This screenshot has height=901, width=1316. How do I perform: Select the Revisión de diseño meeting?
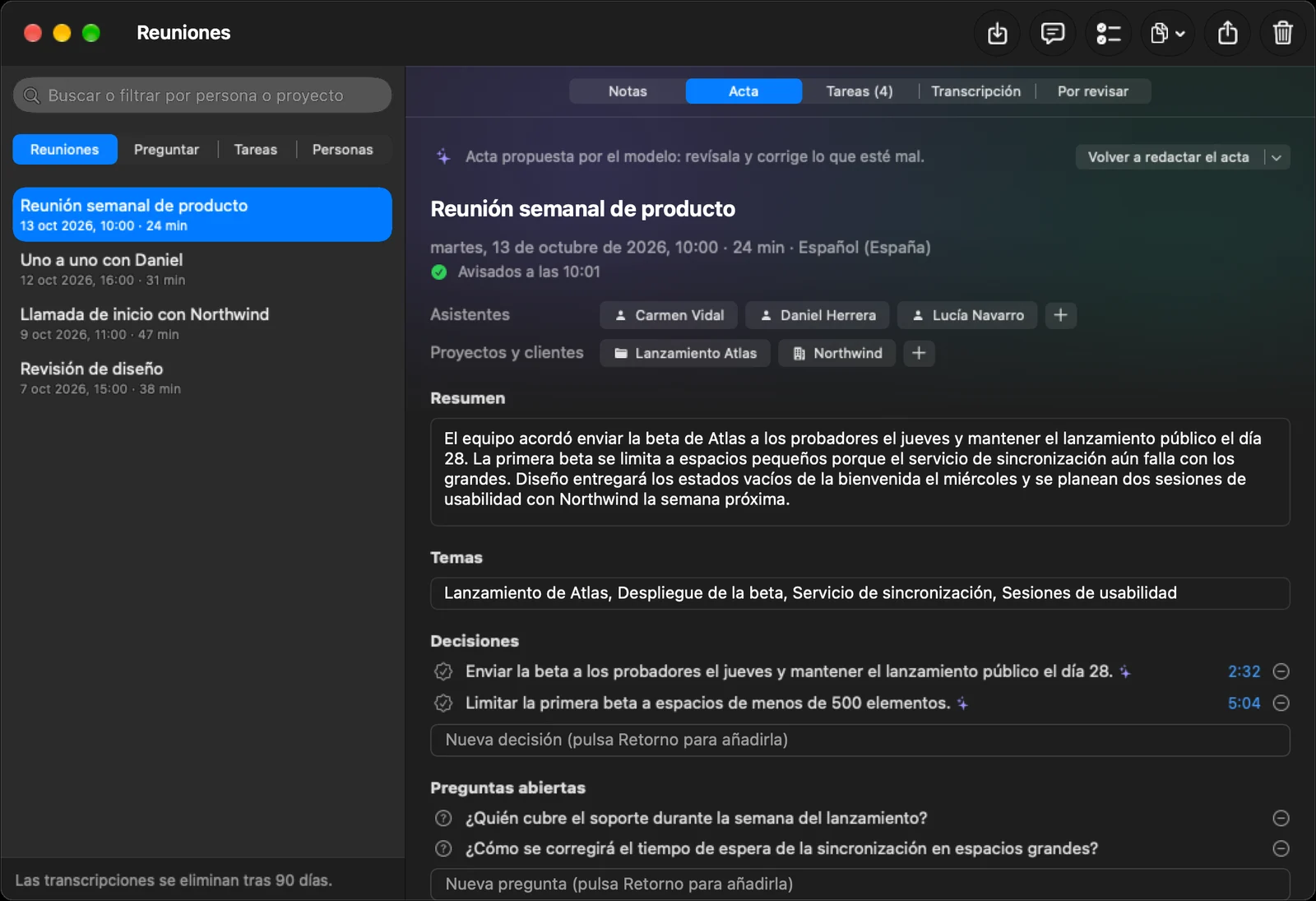coord(202,378)
